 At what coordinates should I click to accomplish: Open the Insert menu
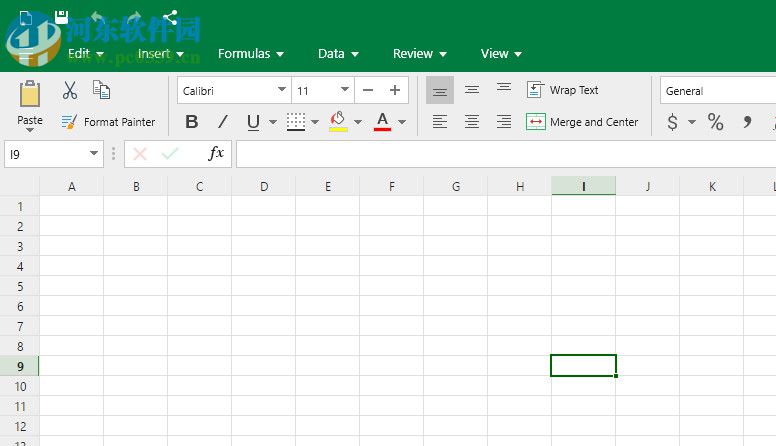(x=161, y=53)
